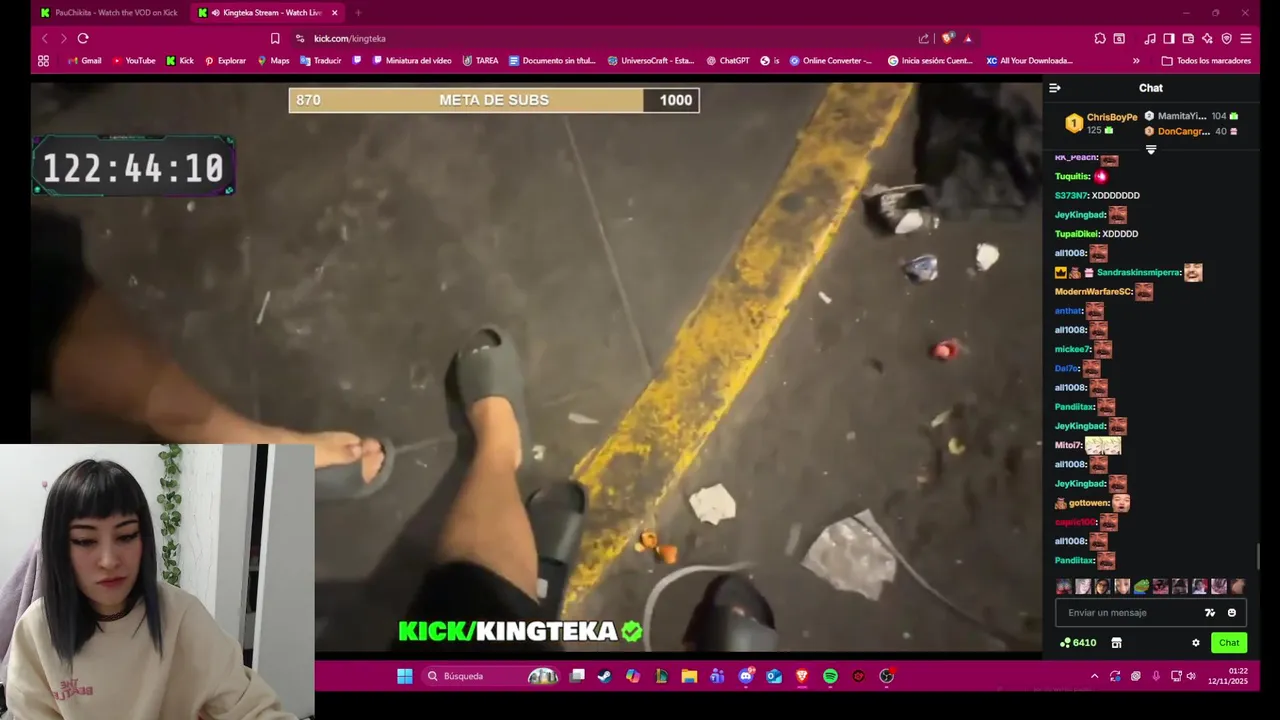Open Brave Shields lion icon
Screen dimensions: 1280x720
pos(947,38)
